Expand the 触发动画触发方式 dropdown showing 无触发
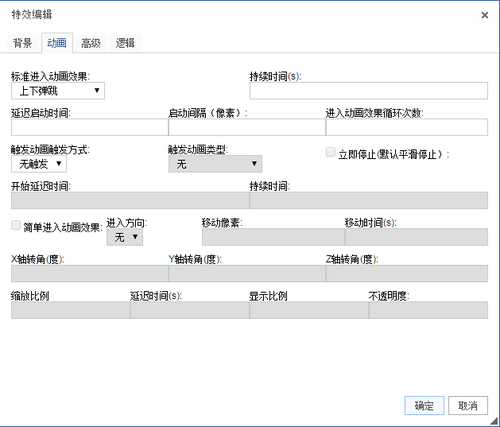This screenshot has height=427, width=500. click(39, 164)
